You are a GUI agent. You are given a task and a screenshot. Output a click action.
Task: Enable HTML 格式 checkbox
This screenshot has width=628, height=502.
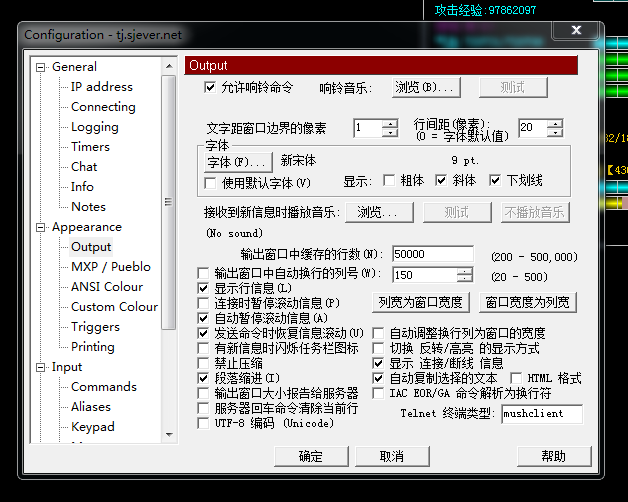tap(516, 379)
